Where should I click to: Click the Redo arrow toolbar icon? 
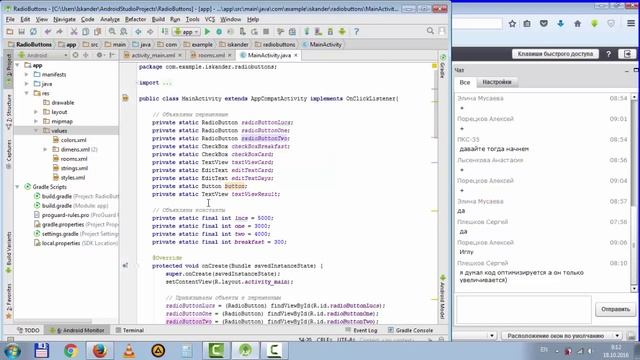[60, 31]
